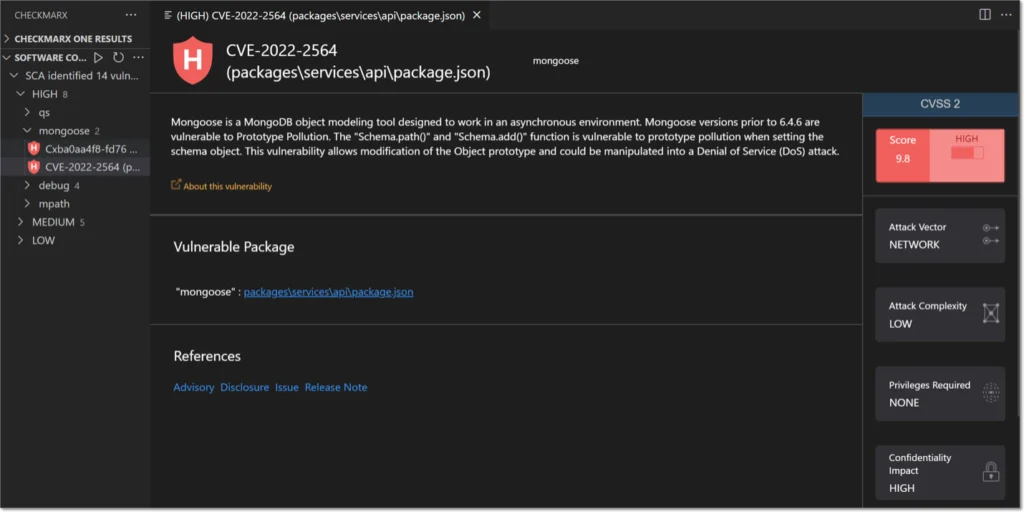
Task: Refresh the Software Composition results
Action: pos(118,57)
